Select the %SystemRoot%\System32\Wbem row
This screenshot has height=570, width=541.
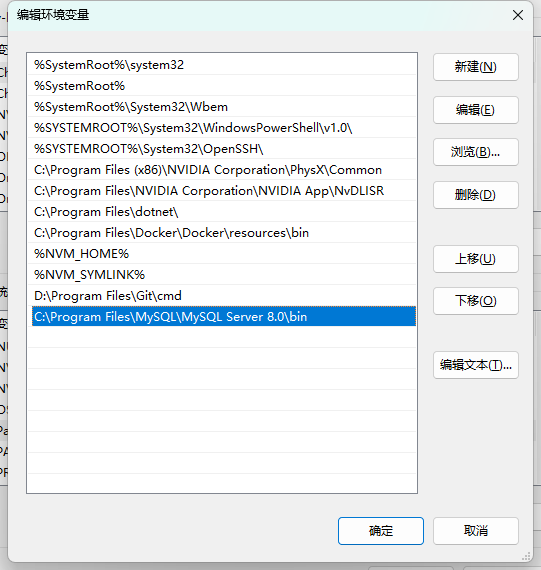click(x=222, y=107)
